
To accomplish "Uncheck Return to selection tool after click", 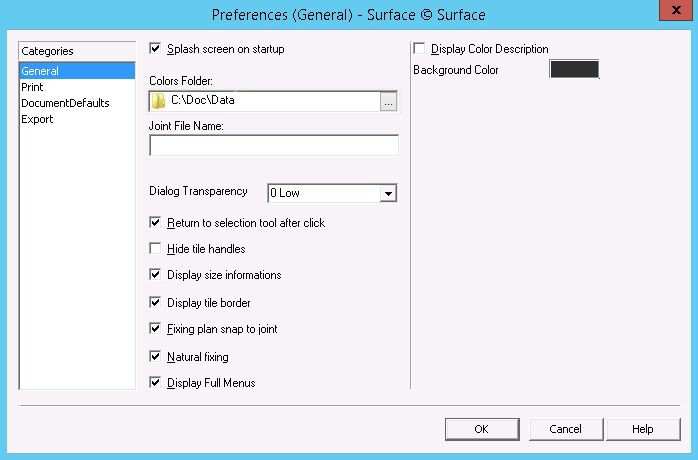I will [155, 223].
